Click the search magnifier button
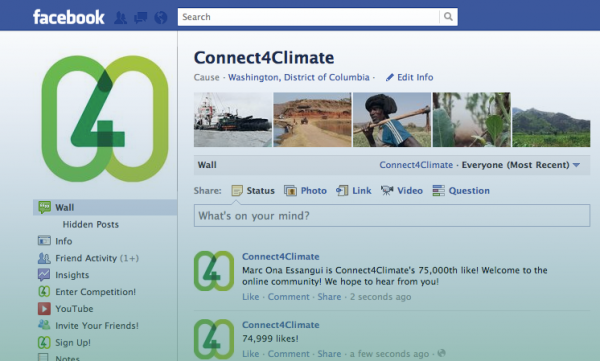600x361 pixels. 448,17
